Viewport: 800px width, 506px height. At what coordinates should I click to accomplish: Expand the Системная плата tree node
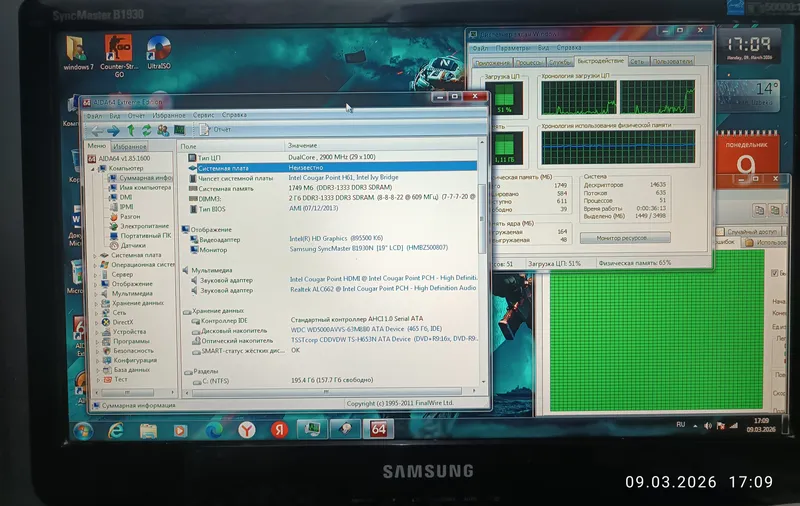[x=95, y=255]
